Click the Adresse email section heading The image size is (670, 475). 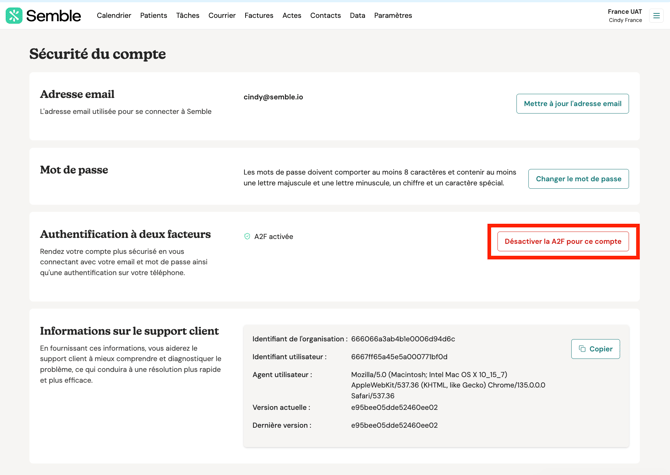tap(77, 94)
